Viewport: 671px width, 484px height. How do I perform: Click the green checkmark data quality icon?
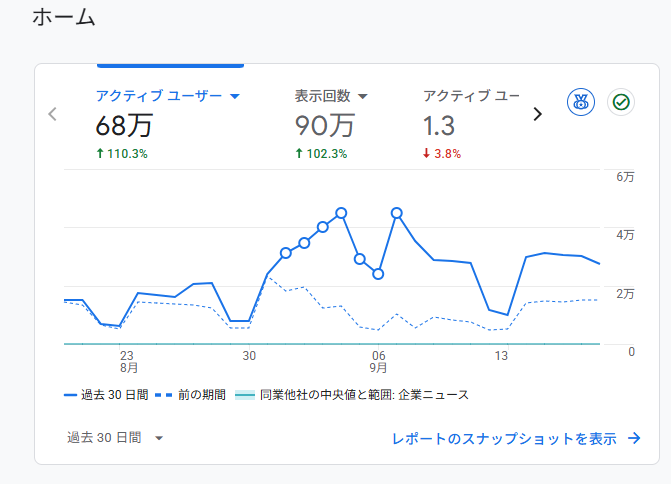click(x=621, y=102)
